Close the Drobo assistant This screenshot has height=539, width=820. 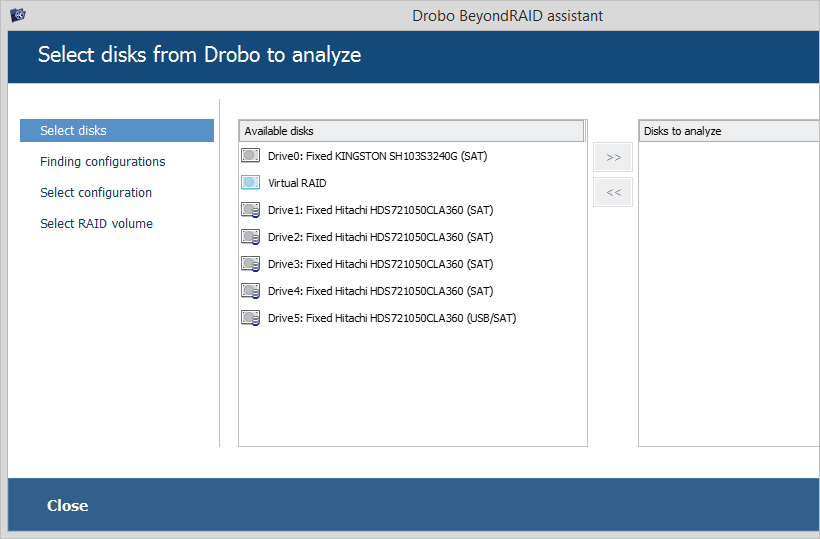tap(67, 506)
